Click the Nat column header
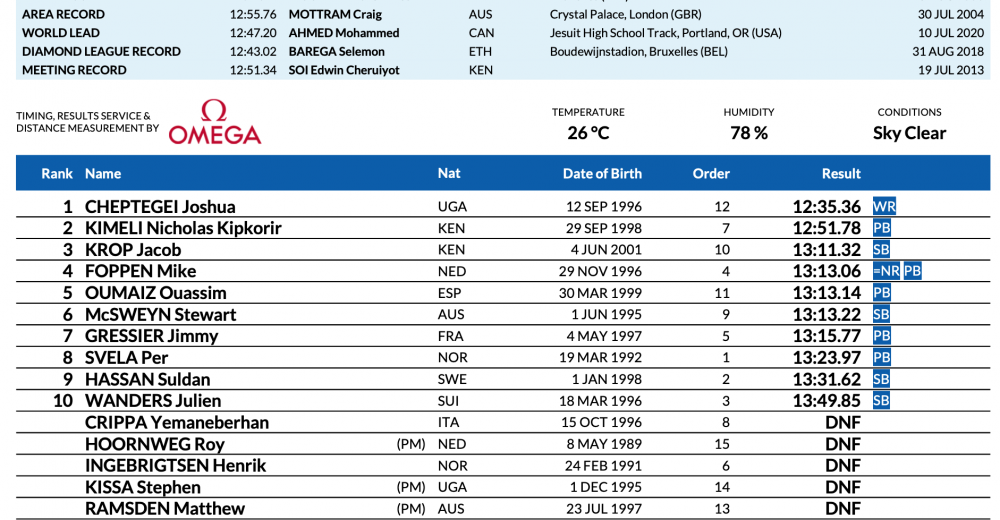Screen dimensions: 1000x520 click(449, 174)
